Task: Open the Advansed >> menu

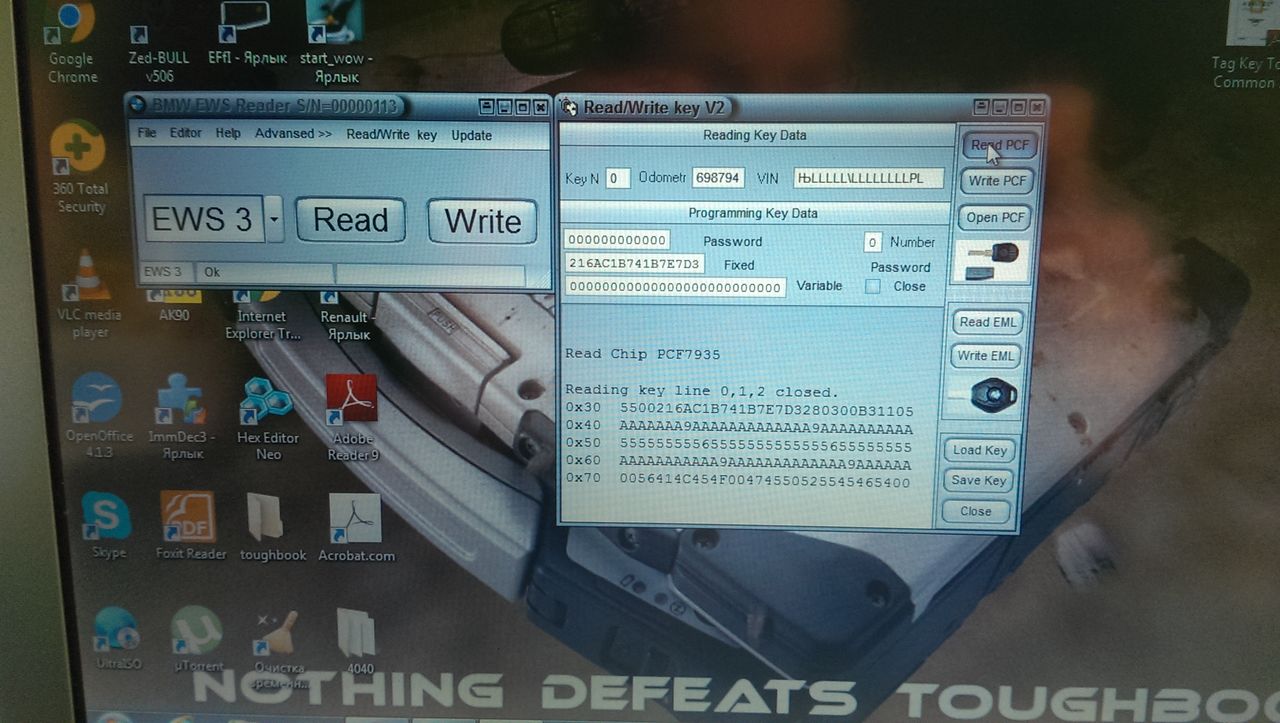Action: (x=293, y=133)
